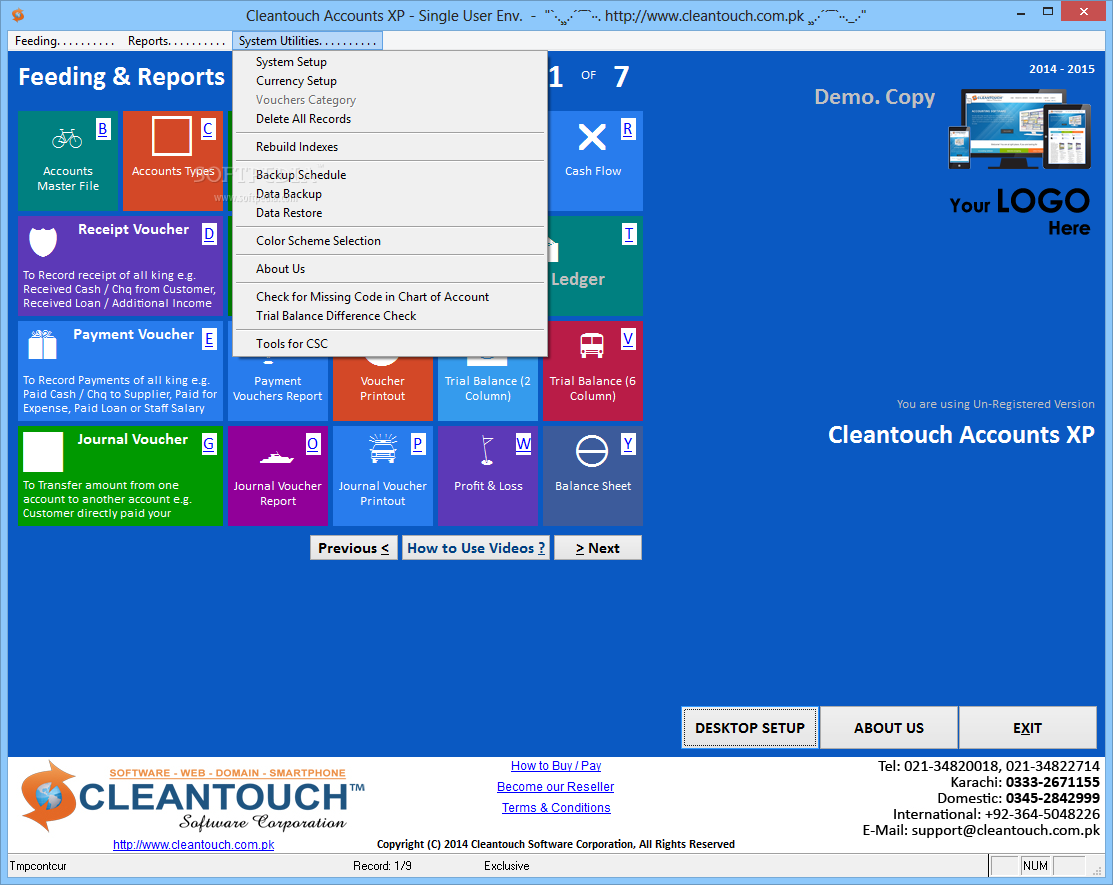The image size is (1113, 885).
Task: Open Terms & Conditions link
Action: (x=556, y=808)
